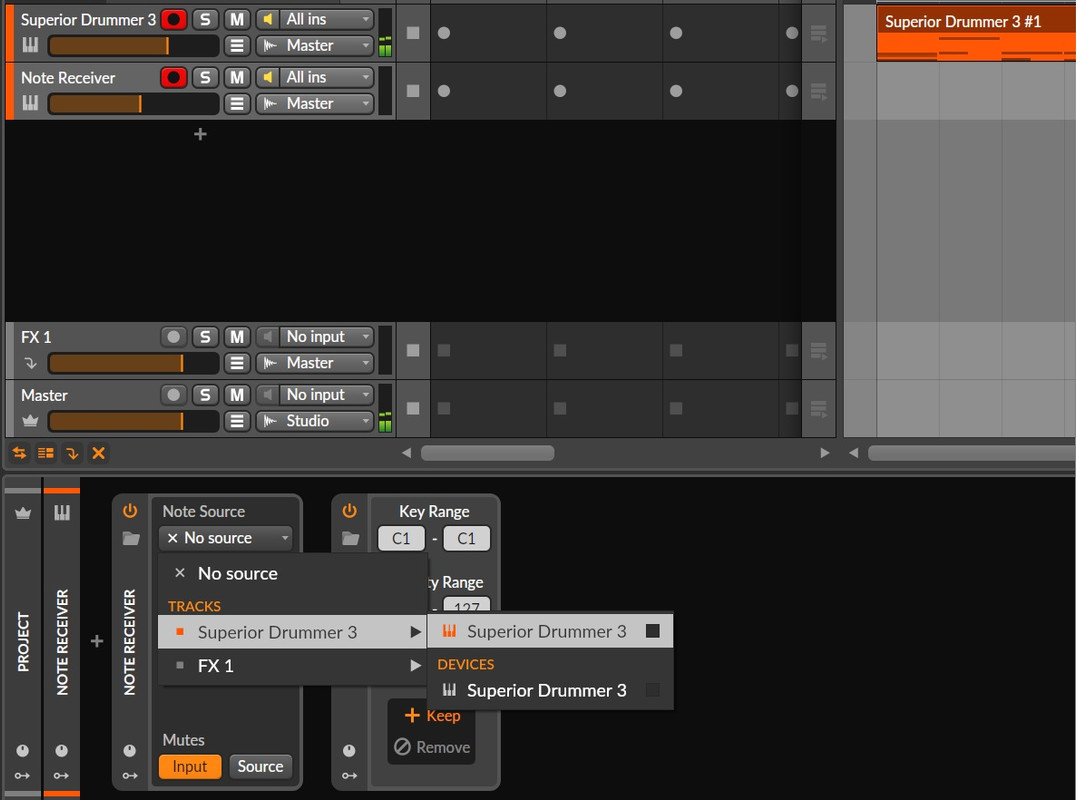This screenshot has width=1077, height=800.
Task: Arm record on Superior Drummer 3 track
Action: [x=173, y=19]
